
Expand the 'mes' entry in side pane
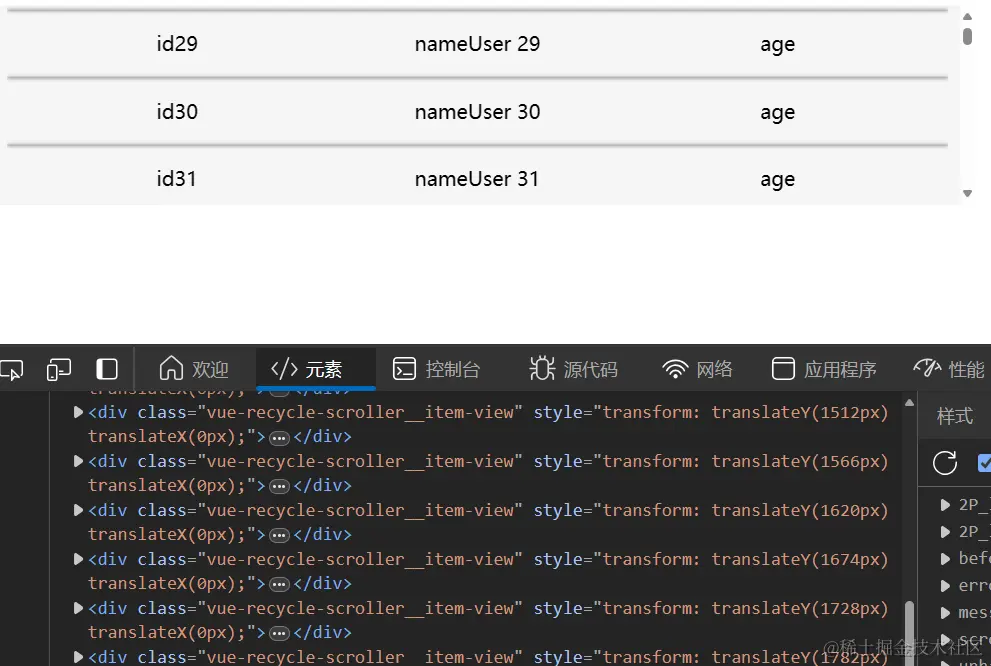pos(945,613)
